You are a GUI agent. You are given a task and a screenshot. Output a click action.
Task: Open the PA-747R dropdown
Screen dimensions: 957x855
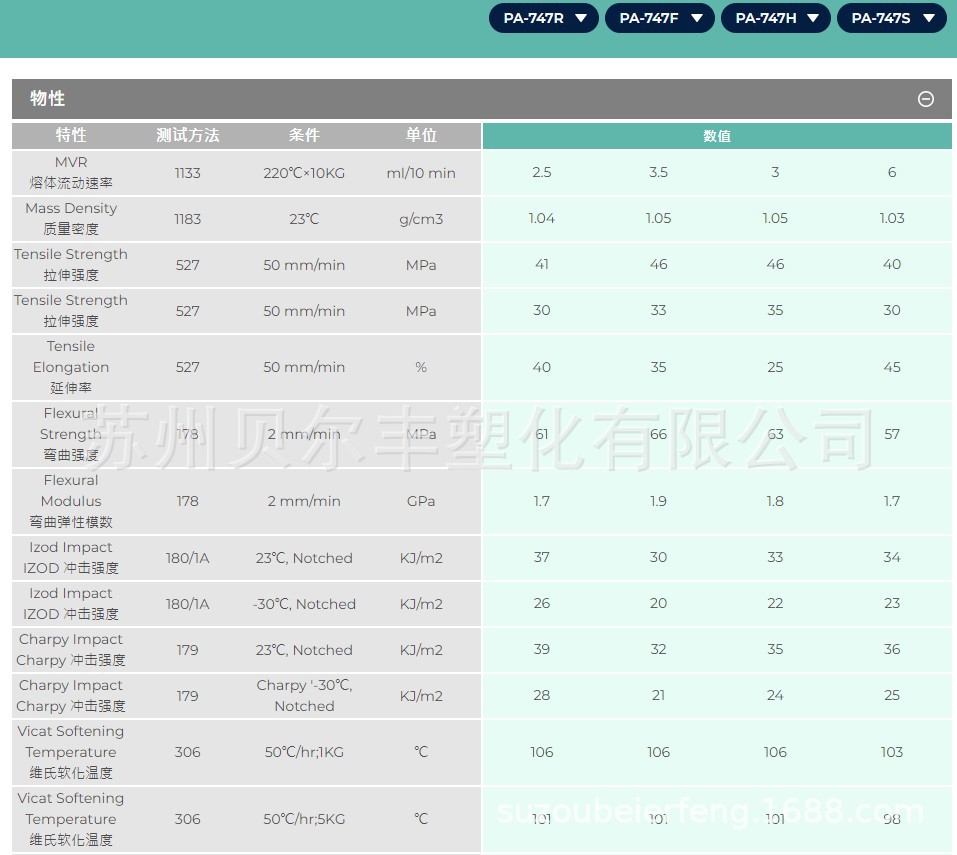[x=543, y=18]
